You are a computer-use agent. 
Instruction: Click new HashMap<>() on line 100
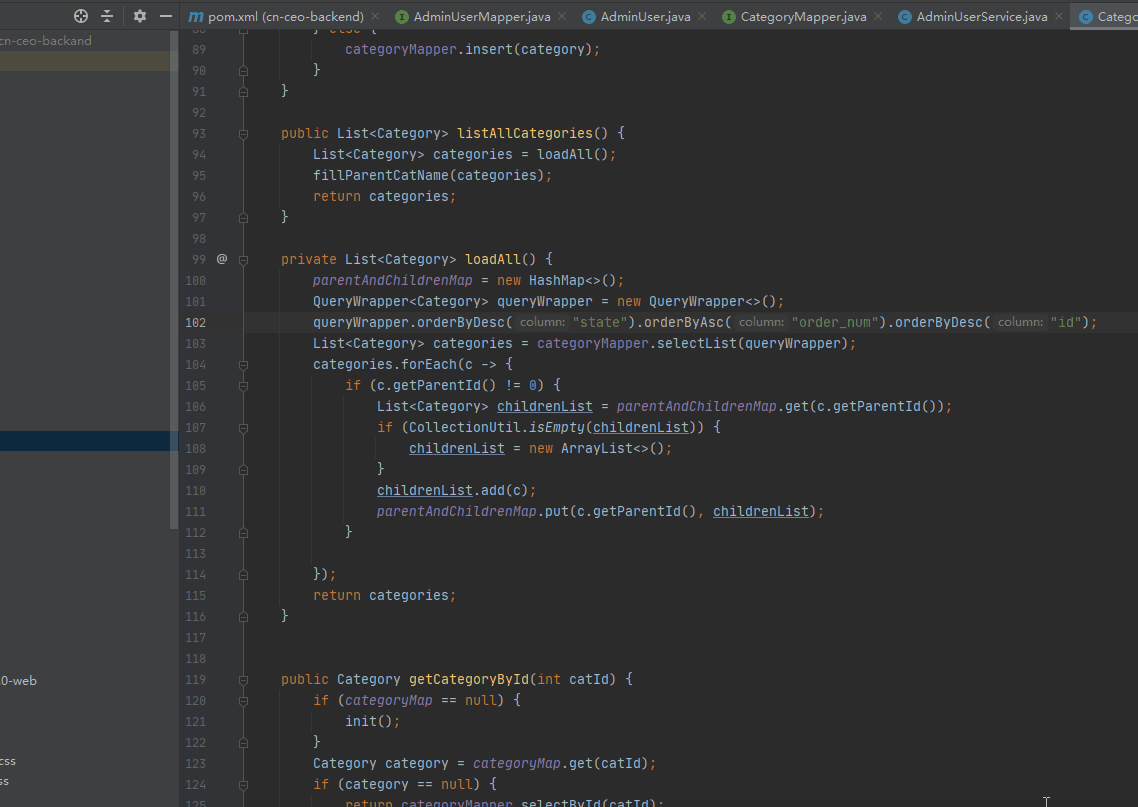point(560,280)
